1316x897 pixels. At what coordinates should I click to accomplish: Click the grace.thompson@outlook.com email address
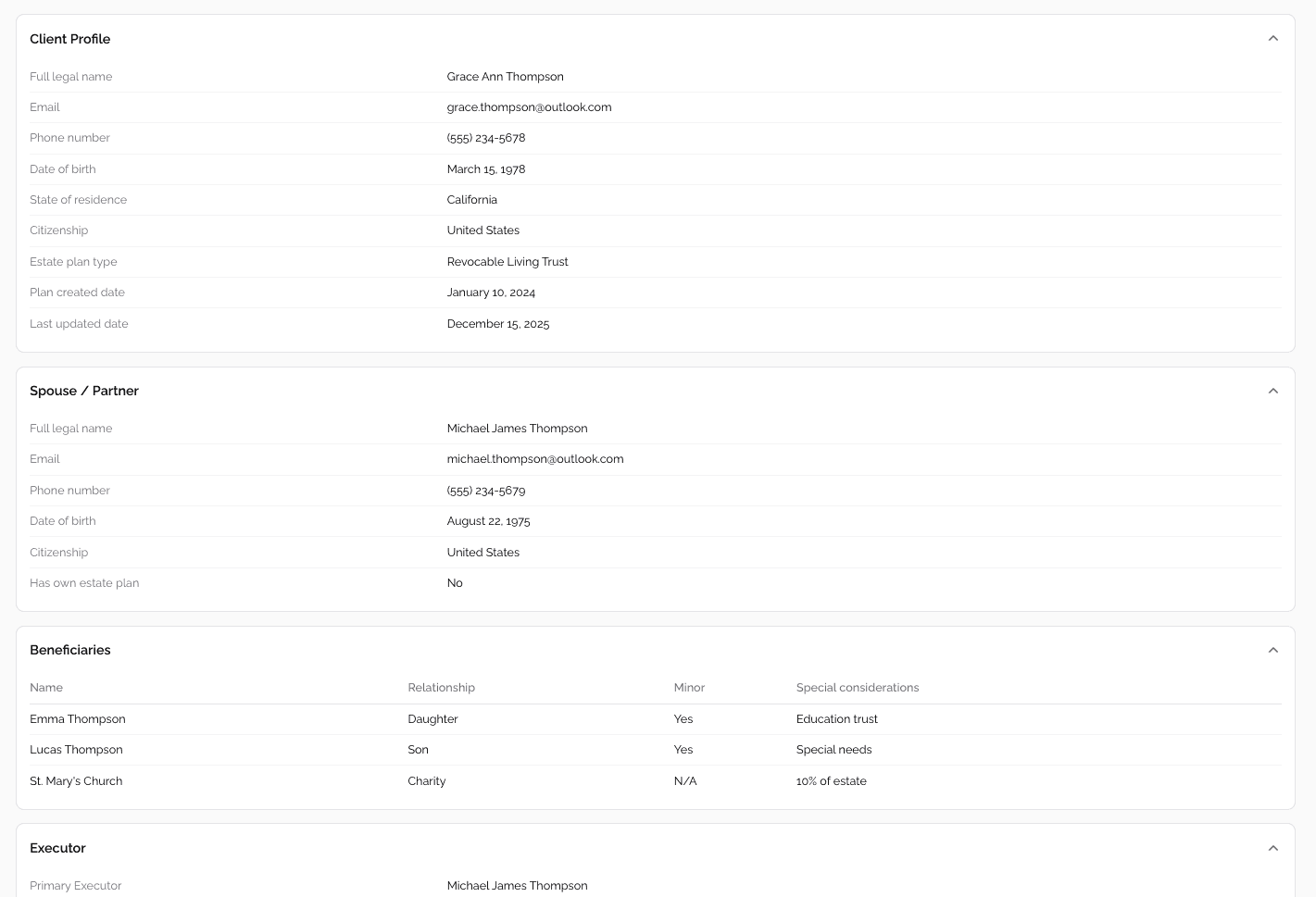coord(529,107)
